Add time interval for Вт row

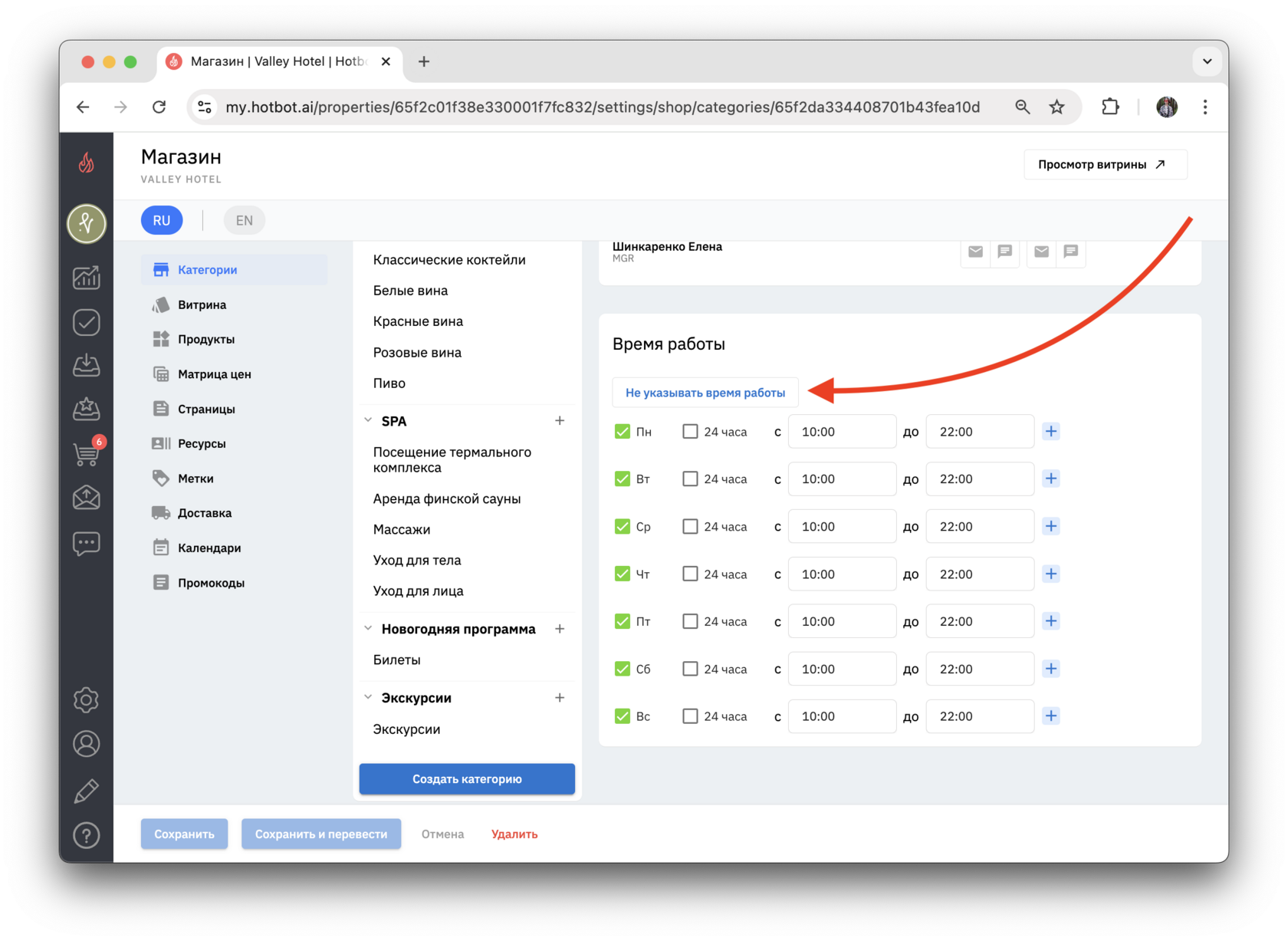click(x=1051, y=479)
